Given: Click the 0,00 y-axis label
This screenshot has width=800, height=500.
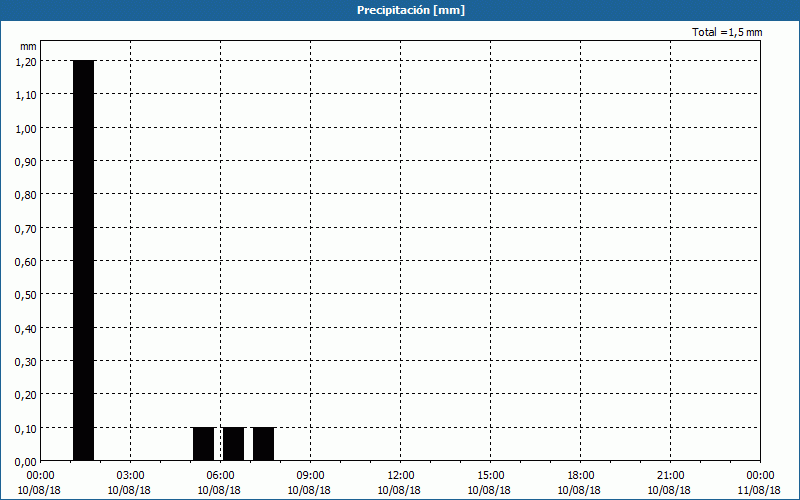Looking at the screenshot, I should pyautogui.click(x=26, y=462).
